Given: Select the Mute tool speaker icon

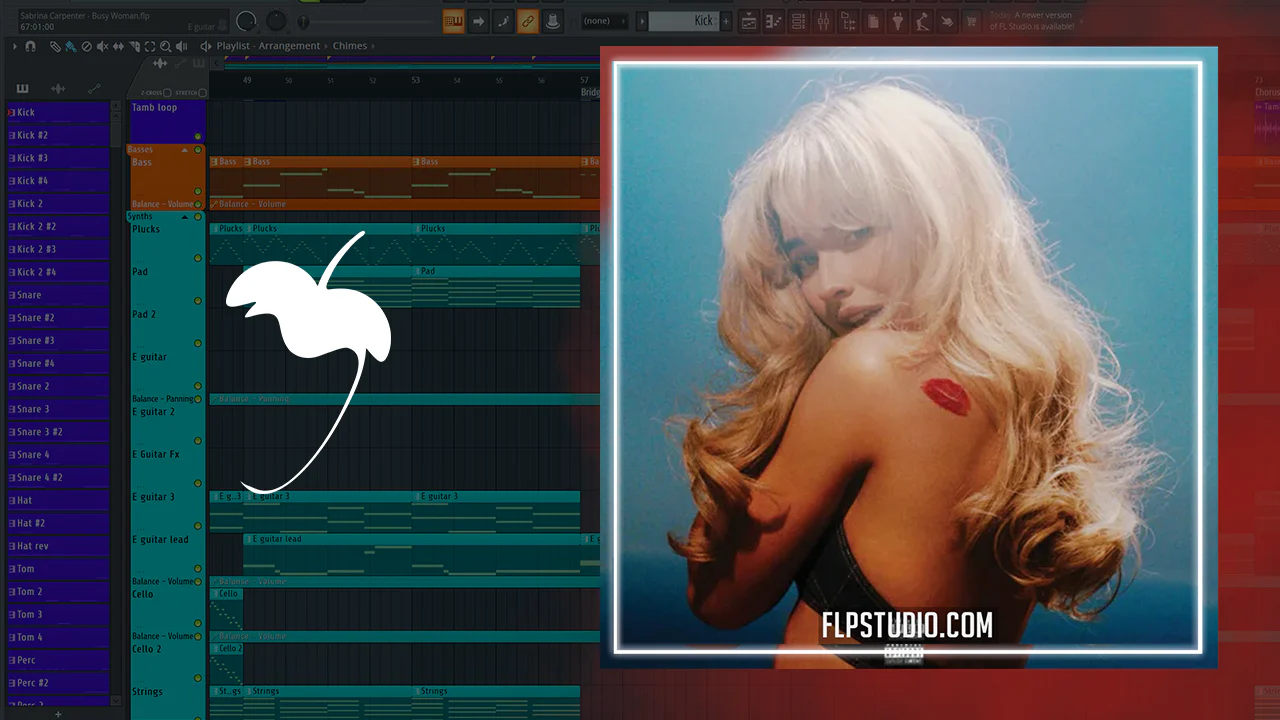Looking at the screenshot, I should coord(102,46).
